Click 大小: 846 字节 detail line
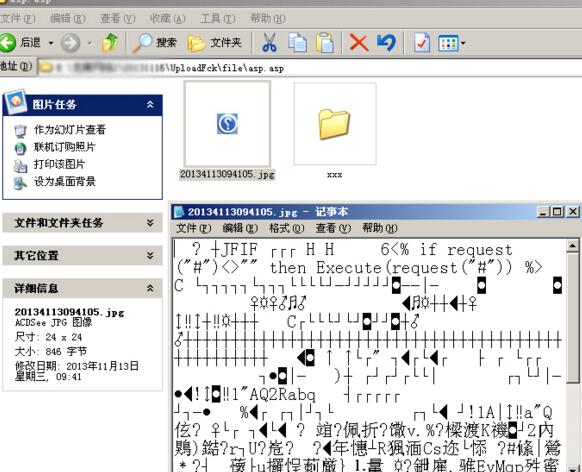Image resolution: width=582 pixels, height=472 pixels. [x=51, y=351]
